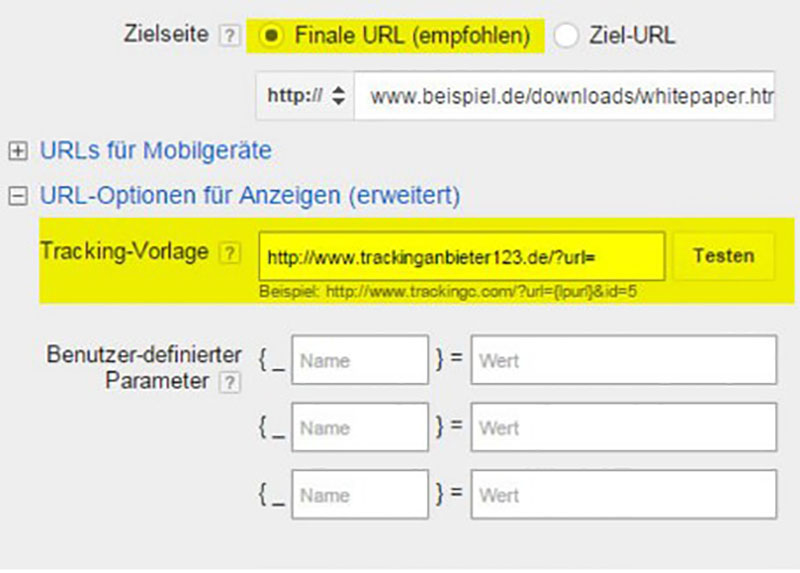This screenshot has height=573, width=800.
Task: Select the Ziel-URL radio button
Action: [x=567, y=36]
